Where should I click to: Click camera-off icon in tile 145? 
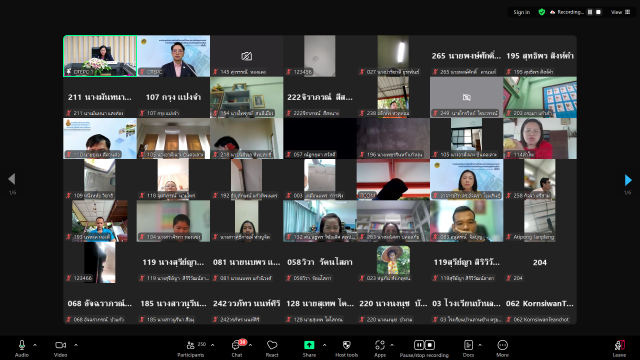tap(247, 56)
